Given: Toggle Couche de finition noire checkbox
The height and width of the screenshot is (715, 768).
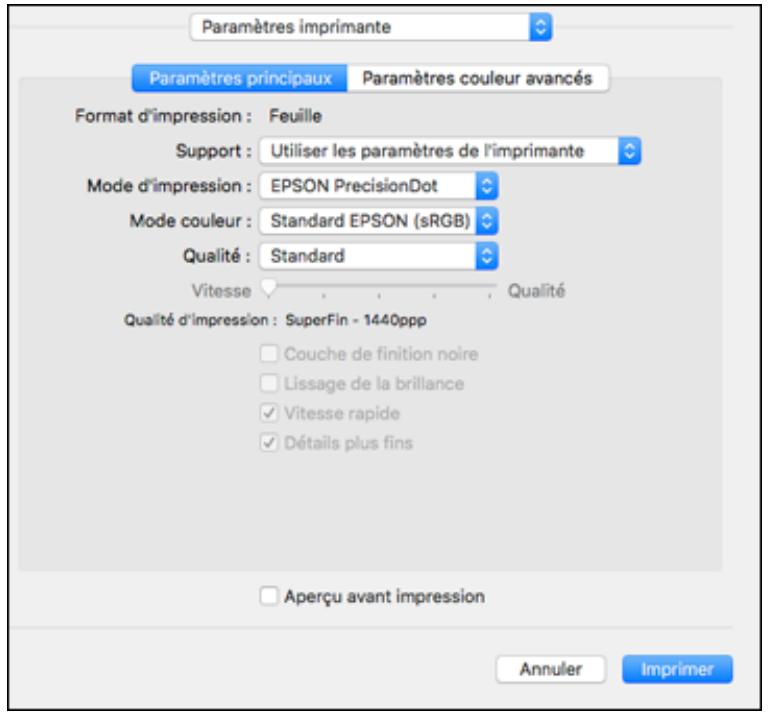Looking at the screenshot, I should click(x=267, y=352).
